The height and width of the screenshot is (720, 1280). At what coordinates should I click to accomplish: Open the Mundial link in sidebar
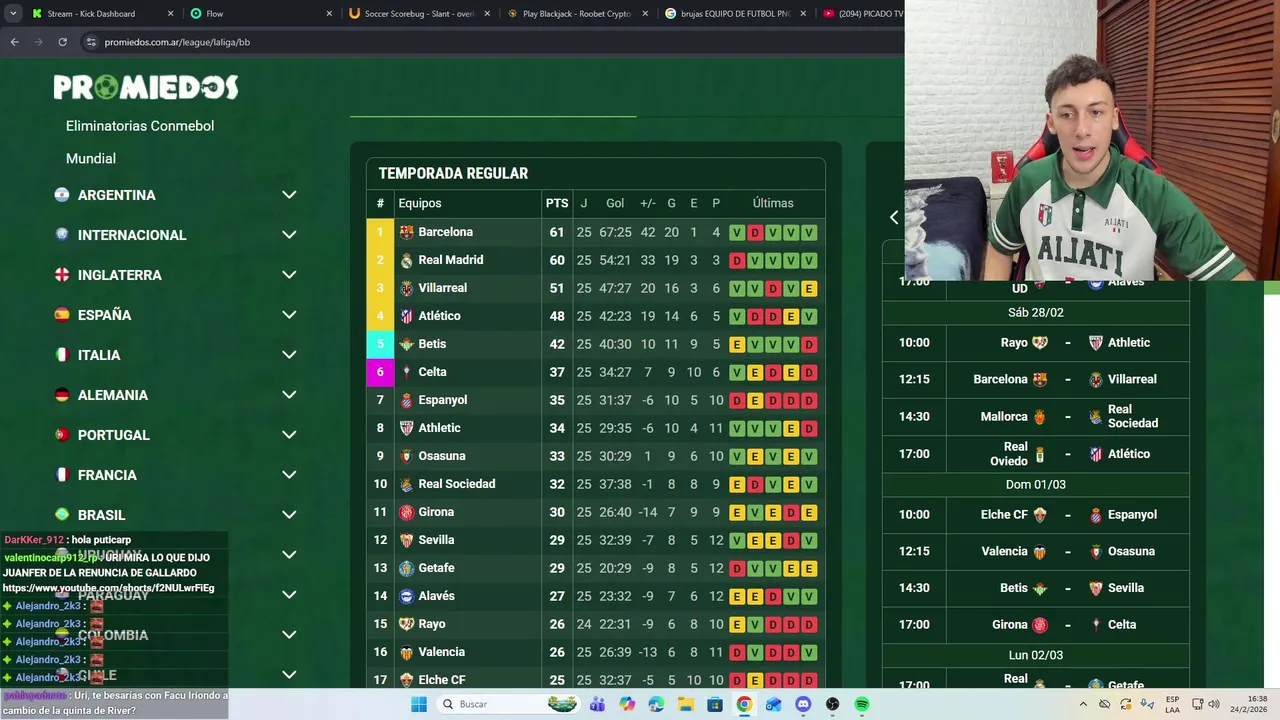[91, 159]
